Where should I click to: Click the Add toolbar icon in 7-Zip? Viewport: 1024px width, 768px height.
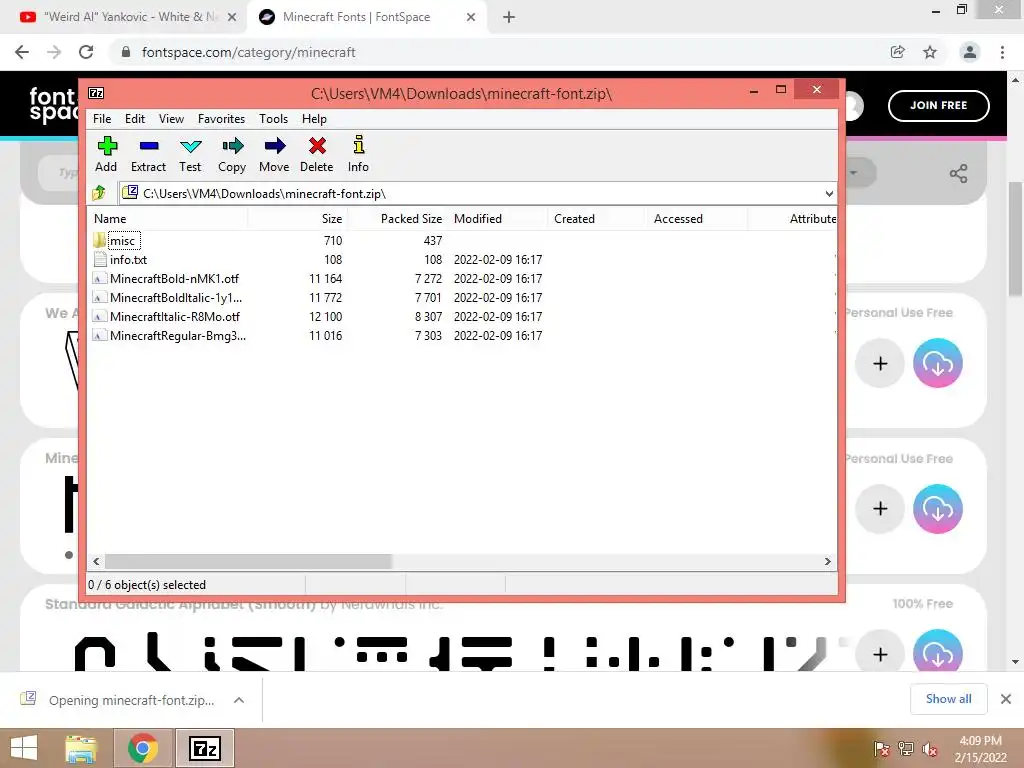tap(106, 154)
